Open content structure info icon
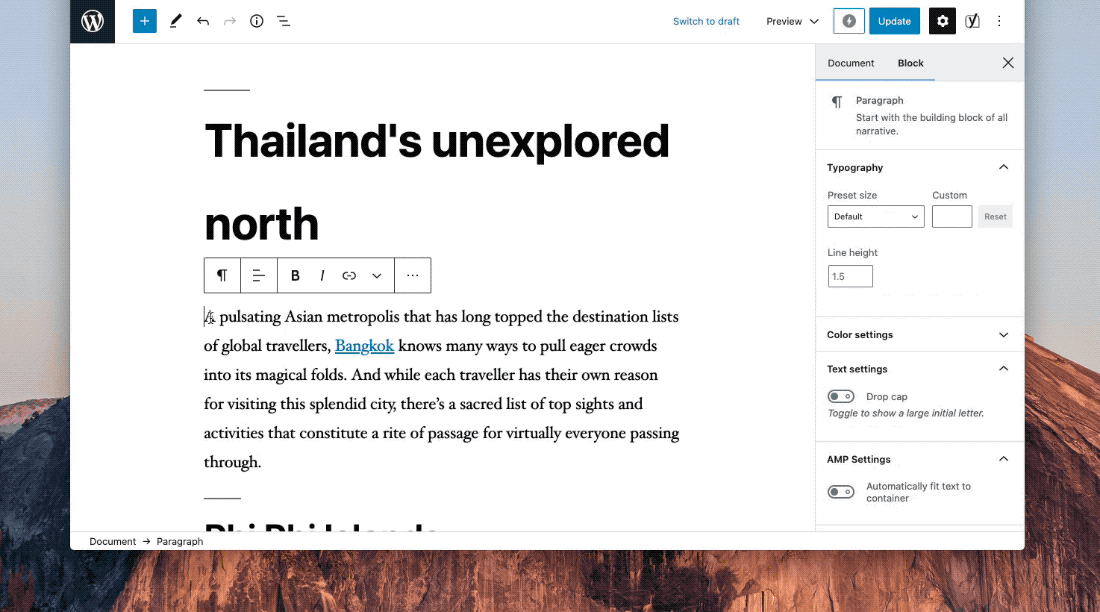This screenshot has height=612, width=1100. (x=257, y=21)
